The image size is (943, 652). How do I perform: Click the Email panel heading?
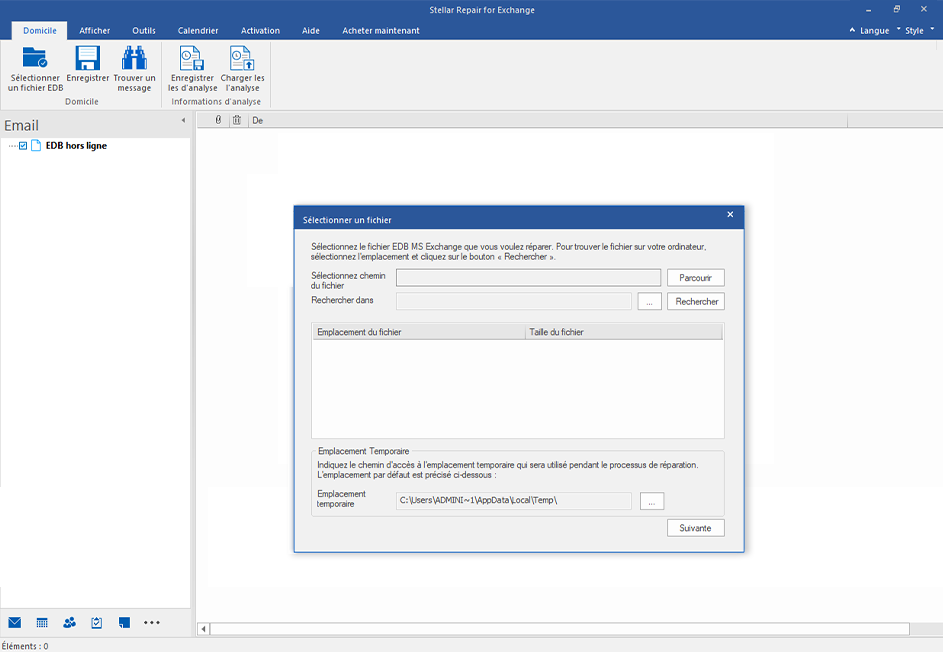coord(21,125)
